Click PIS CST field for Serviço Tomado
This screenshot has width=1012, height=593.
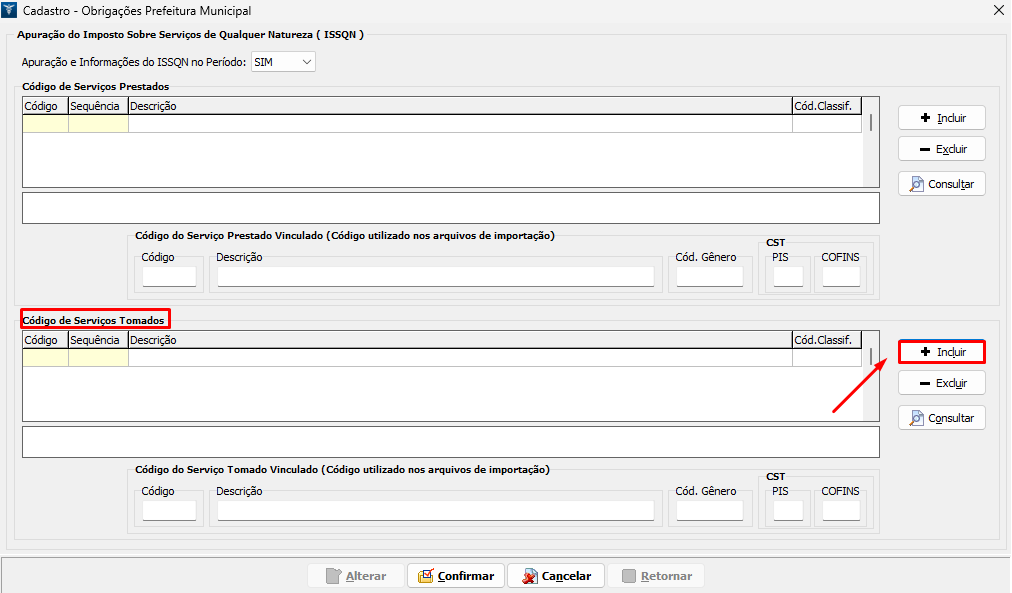(x=788, y=511)
